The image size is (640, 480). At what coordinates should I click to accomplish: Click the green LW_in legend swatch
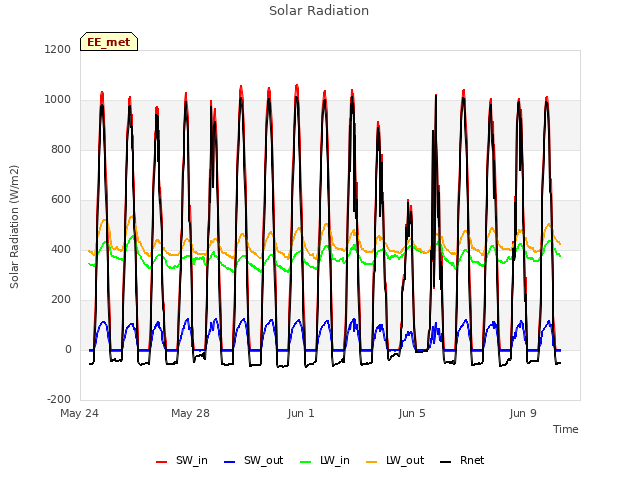305,462
